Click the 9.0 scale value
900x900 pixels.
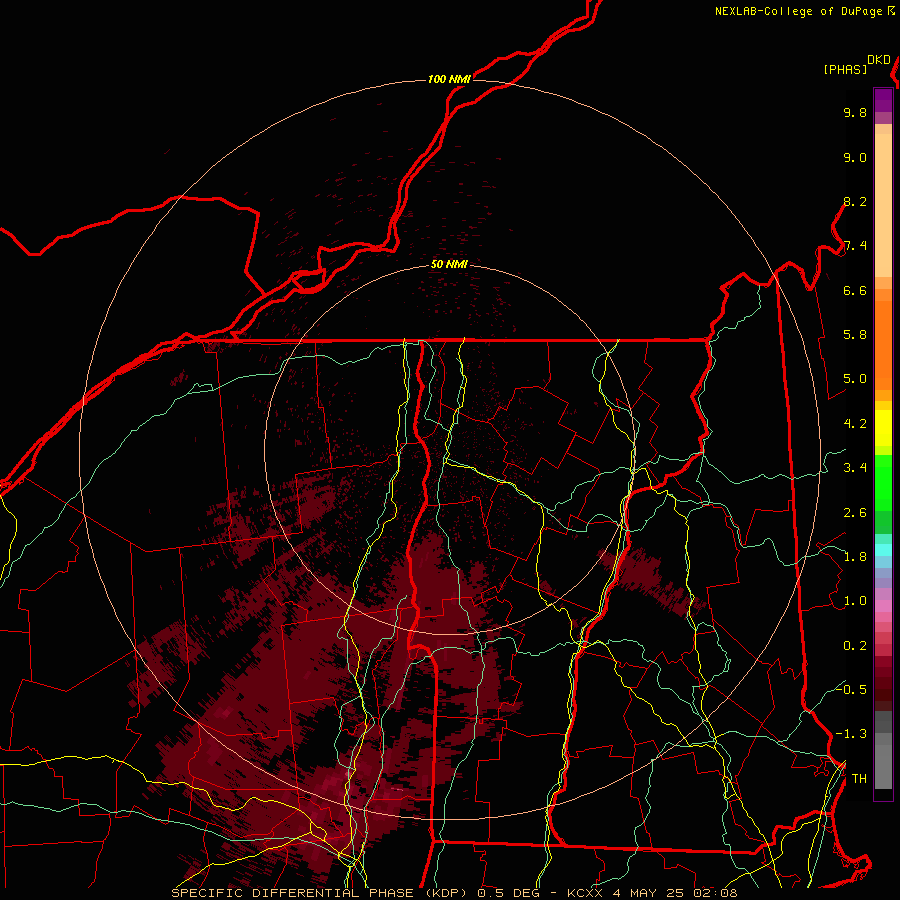(855, 157)
